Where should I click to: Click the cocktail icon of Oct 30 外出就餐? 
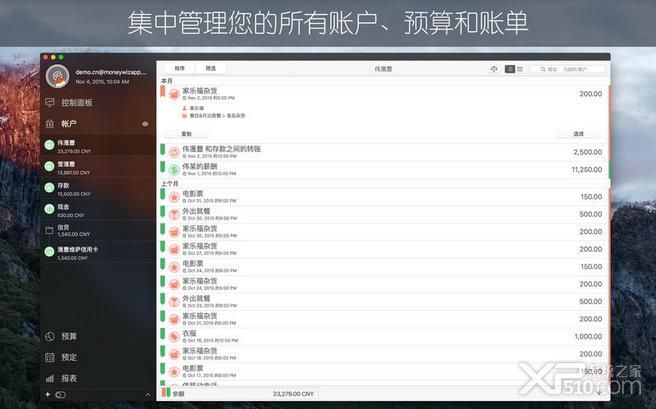[x=174, y=215]
